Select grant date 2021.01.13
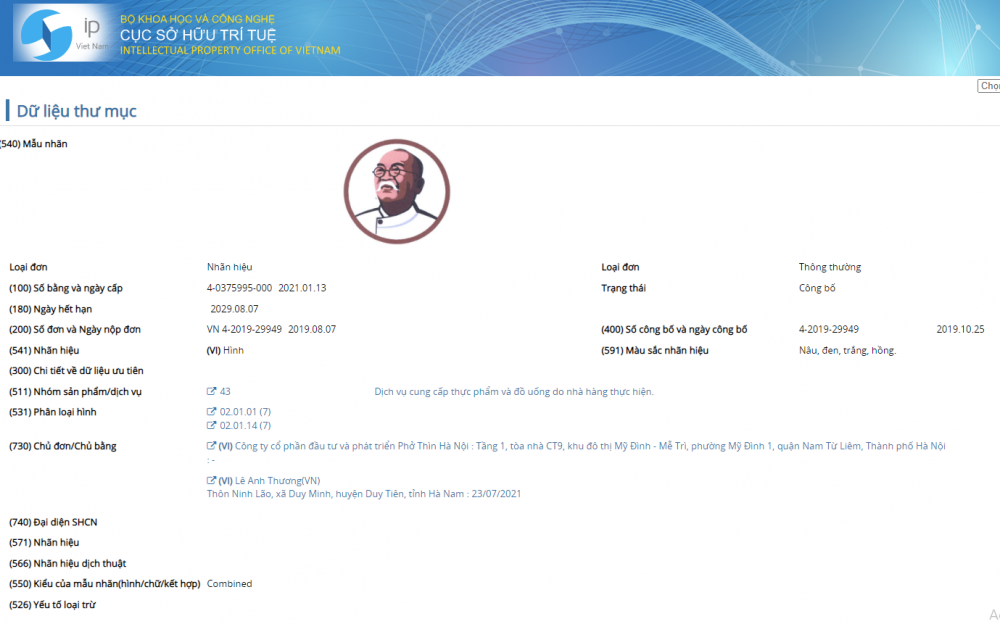 coord(302,288)
